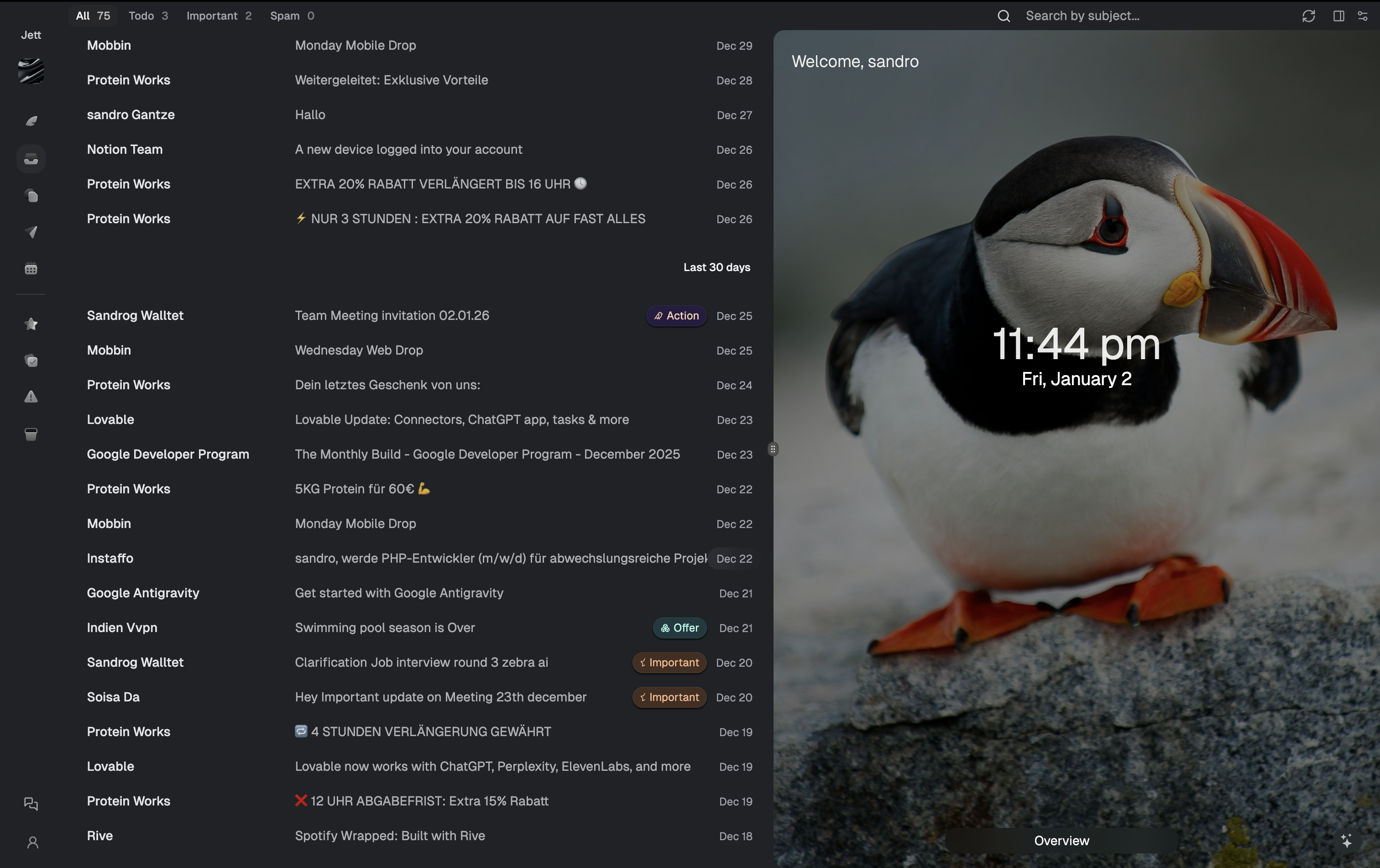Switch to the Todo tab

point(148,16)
